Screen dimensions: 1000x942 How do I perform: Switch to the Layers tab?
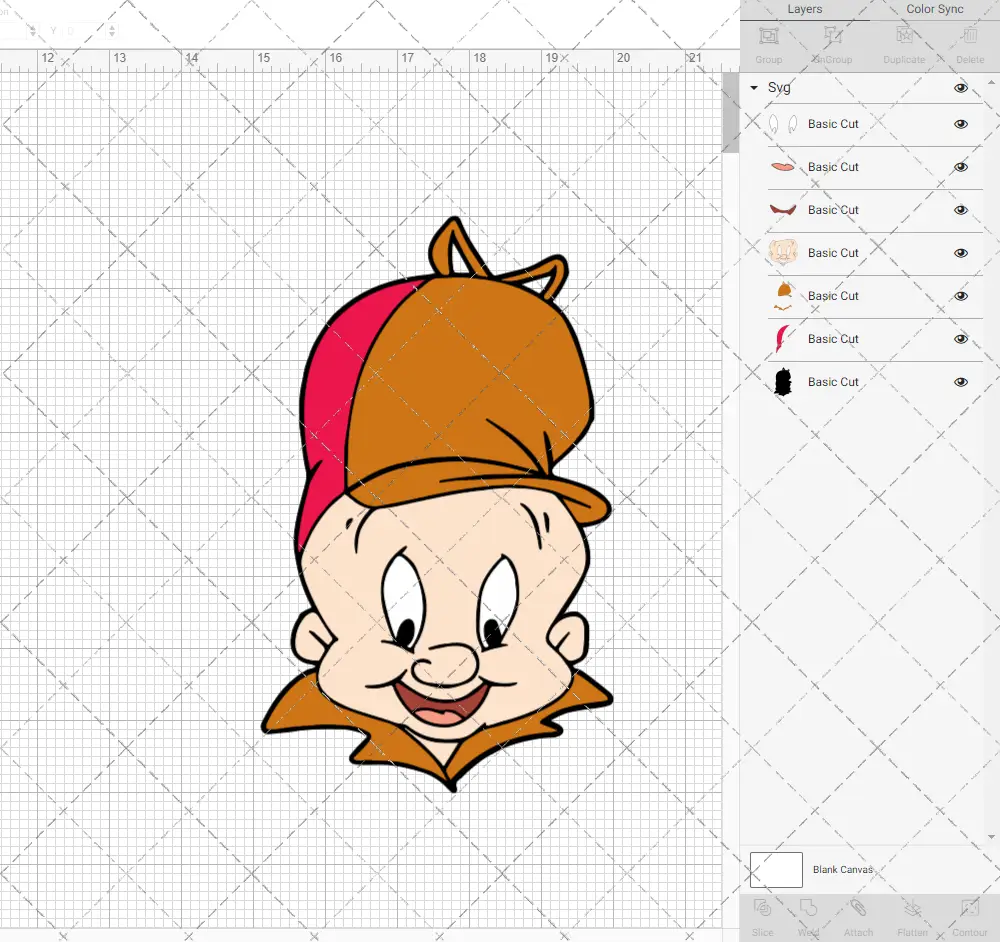804,10
